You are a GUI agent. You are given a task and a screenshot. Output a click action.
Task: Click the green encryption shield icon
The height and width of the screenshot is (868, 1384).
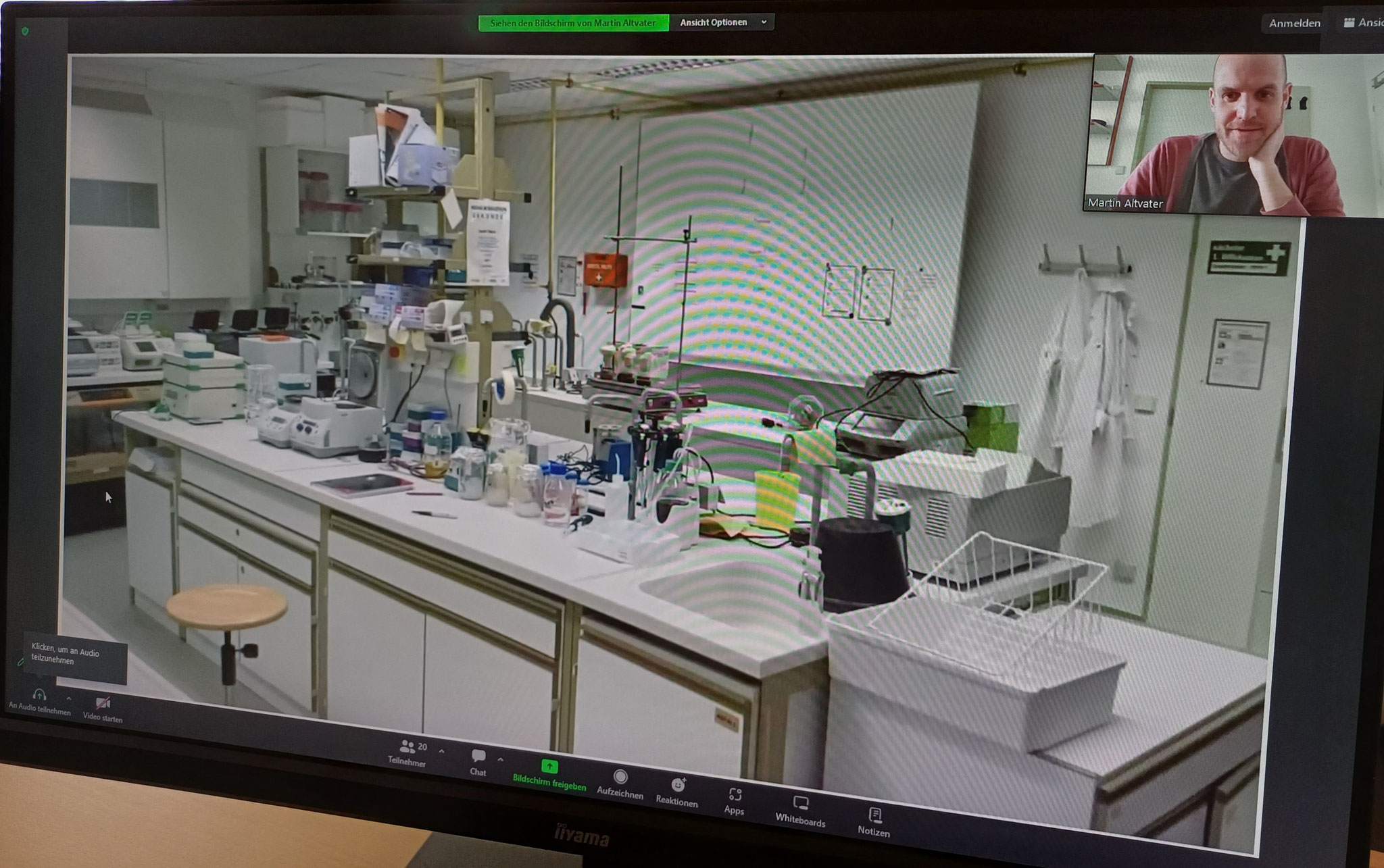pyautogui.click(x=25, y=31)
